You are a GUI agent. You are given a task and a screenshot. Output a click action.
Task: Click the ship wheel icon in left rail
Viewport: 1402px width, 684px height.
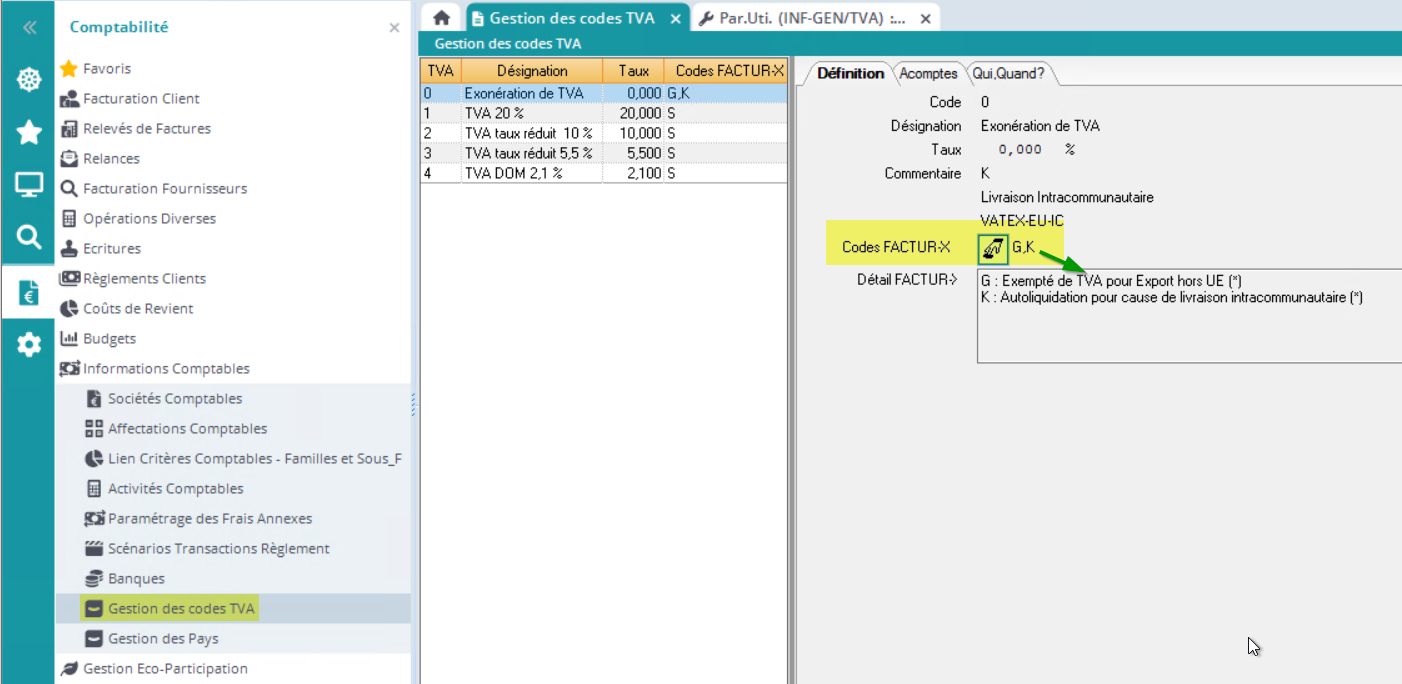(28, 80)
